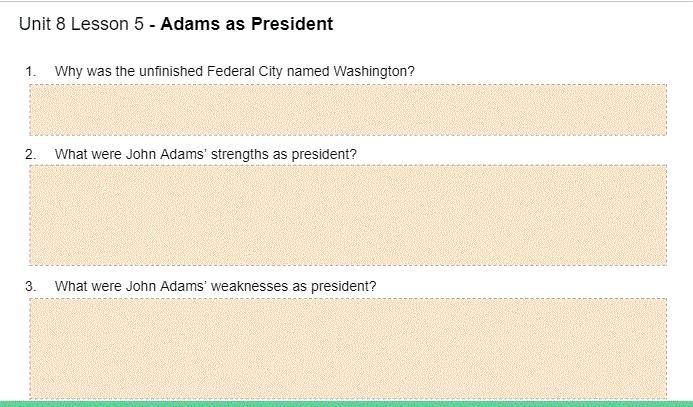693x407 pixels.
Task: Click the number 3 list marker
Action: (31, 286)
